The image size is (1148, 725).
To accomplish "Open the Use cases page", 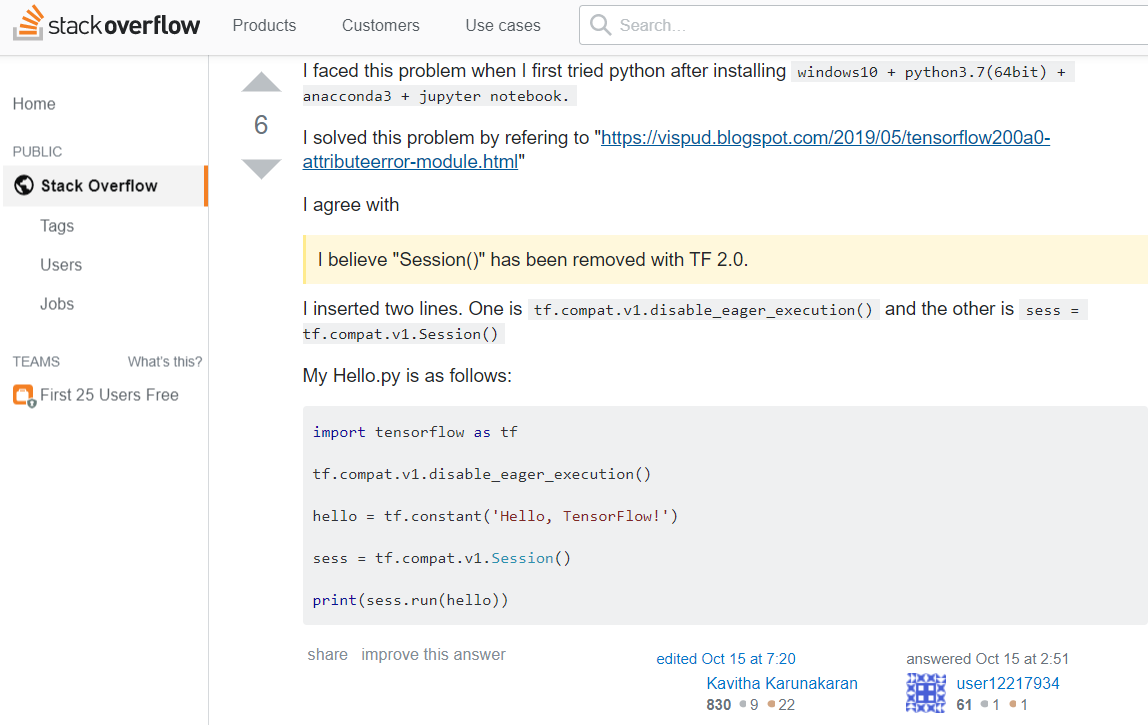I will 503,26.
